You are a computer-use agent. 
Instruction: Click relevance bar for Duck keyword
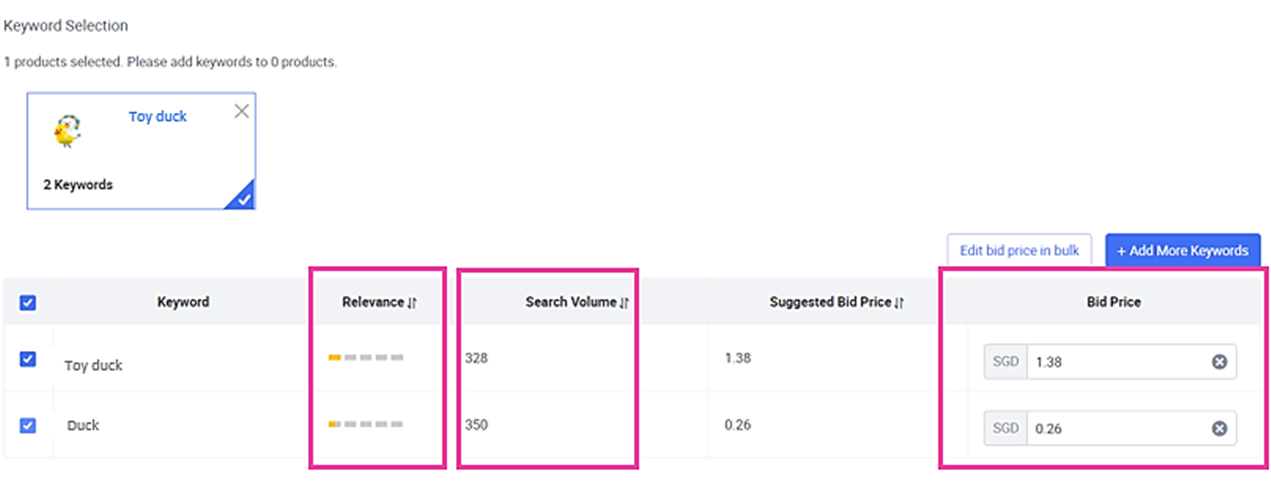click(x=366, y=424)
